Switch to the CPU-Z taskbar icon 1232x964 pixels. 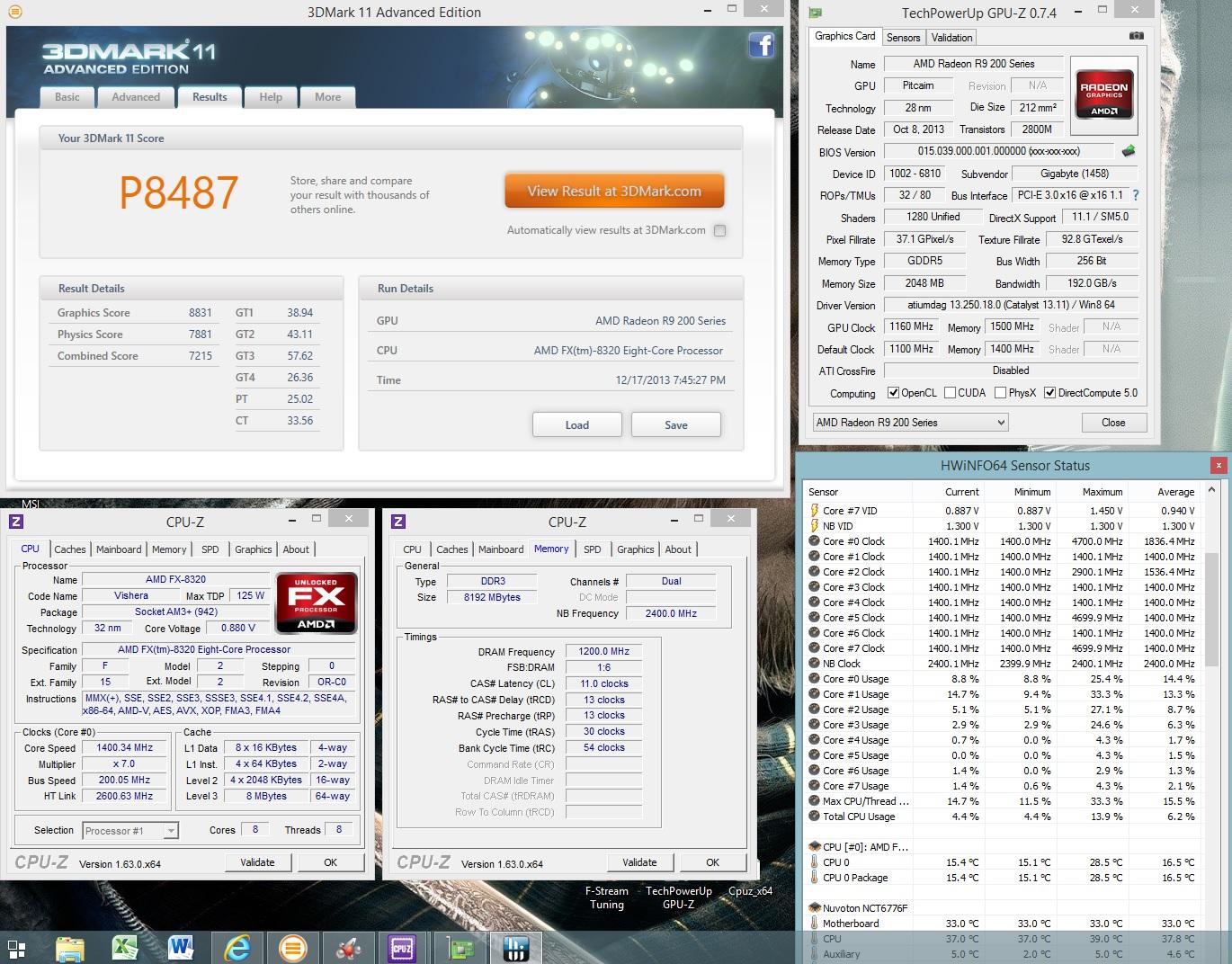click(402, 948)
